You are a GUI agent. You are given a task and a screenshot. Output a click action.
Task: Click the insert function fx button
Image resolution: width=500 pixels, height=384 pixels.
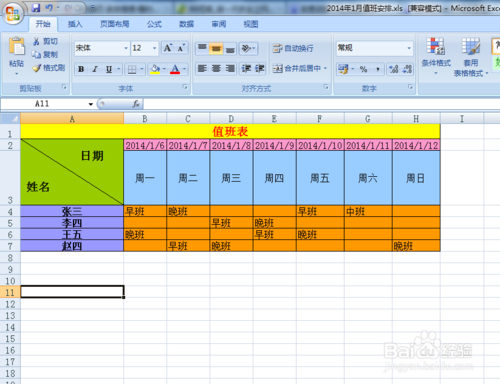136,104
